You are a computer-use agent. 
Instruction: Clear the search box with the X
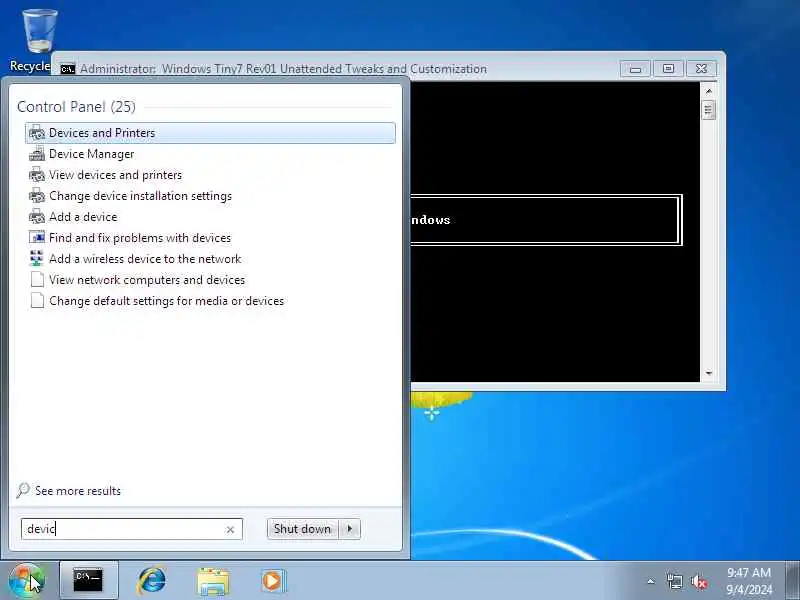pos(230,530)
